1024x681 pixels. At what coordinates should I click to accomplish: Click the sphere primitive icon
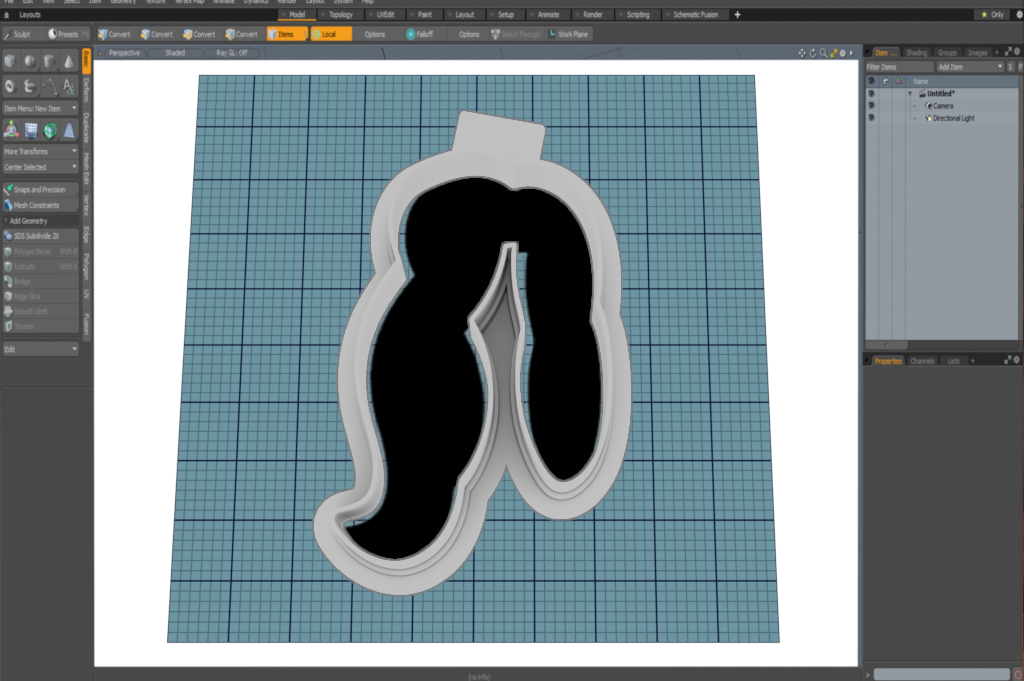coord(30,63)
